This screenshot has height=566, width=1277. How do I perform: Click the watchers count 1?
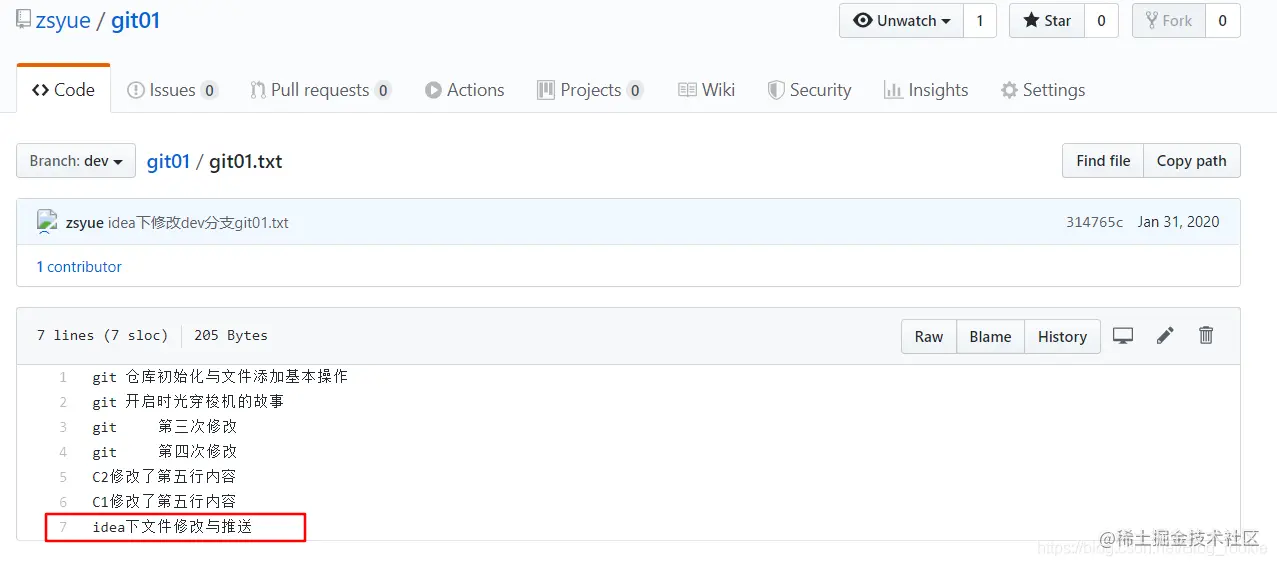click(x=980, y=21)
